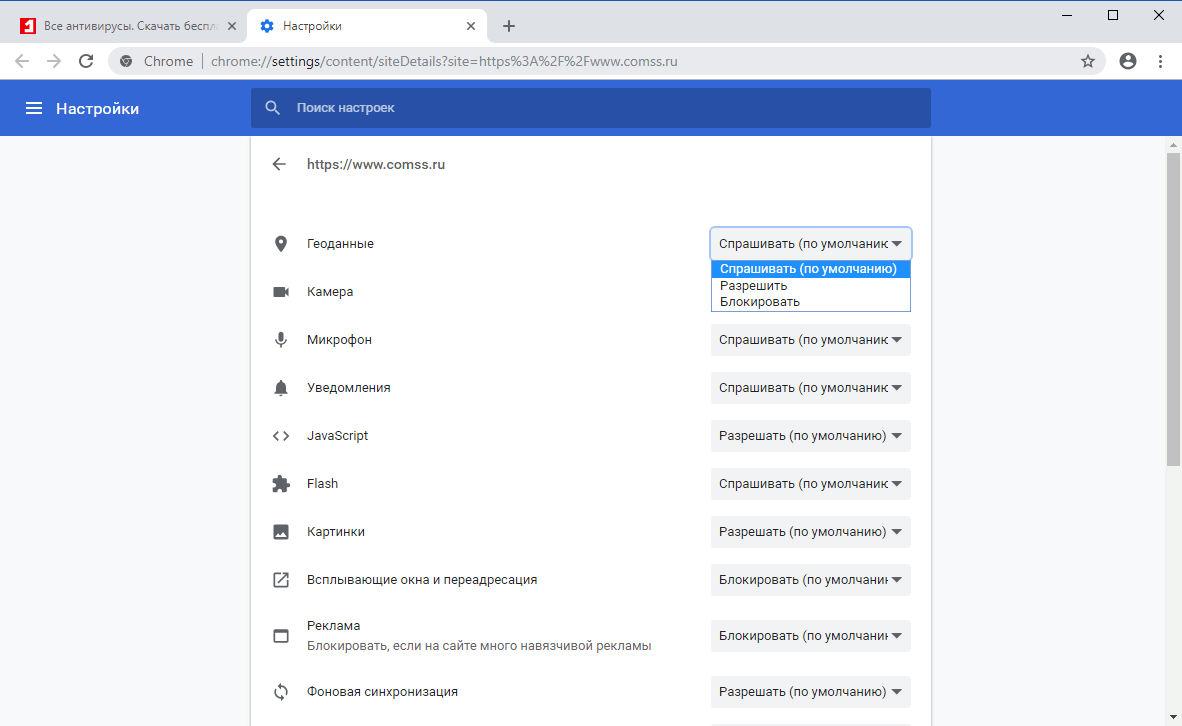Reload the page with the refresh icon
1182x726 pixels.
coord(87,61)
